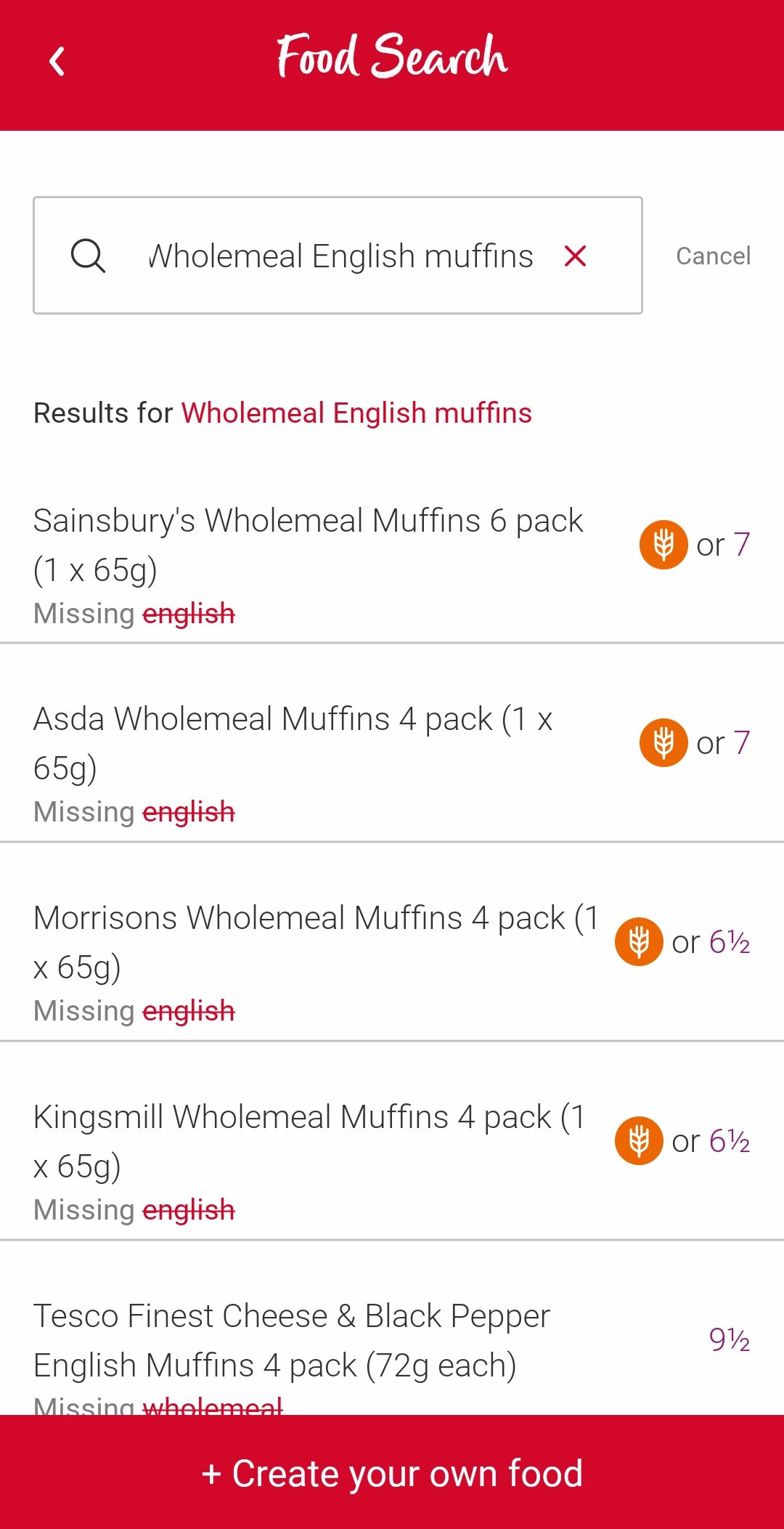Select Morrisons Wholemeal Muffins 4 pack
The image size is (784, 1529).
click(x=316, y=941)
